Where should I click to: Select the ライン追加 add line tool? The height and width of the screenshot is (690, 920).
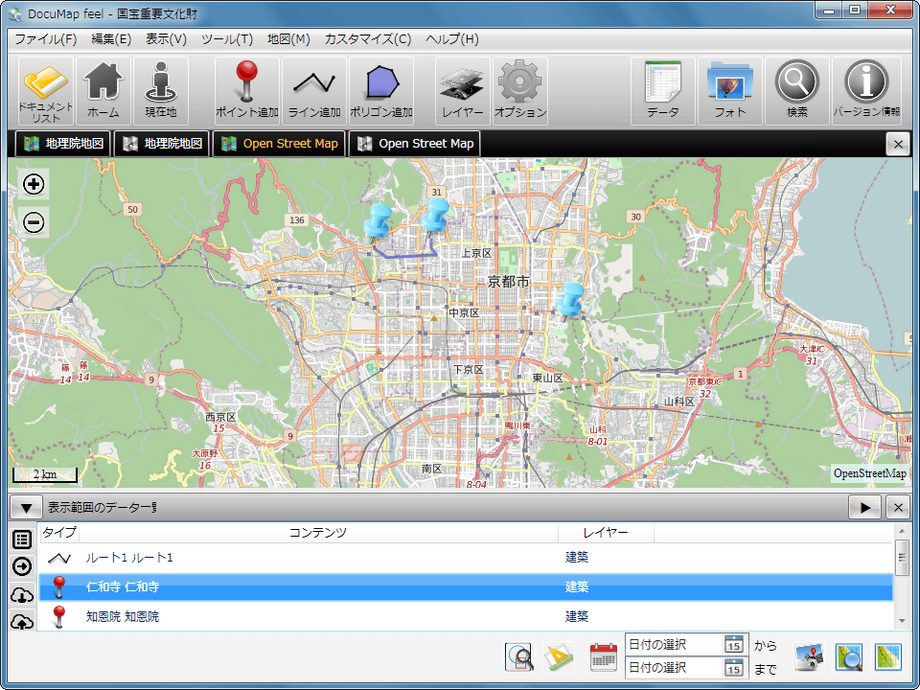(x=314, y=91)
